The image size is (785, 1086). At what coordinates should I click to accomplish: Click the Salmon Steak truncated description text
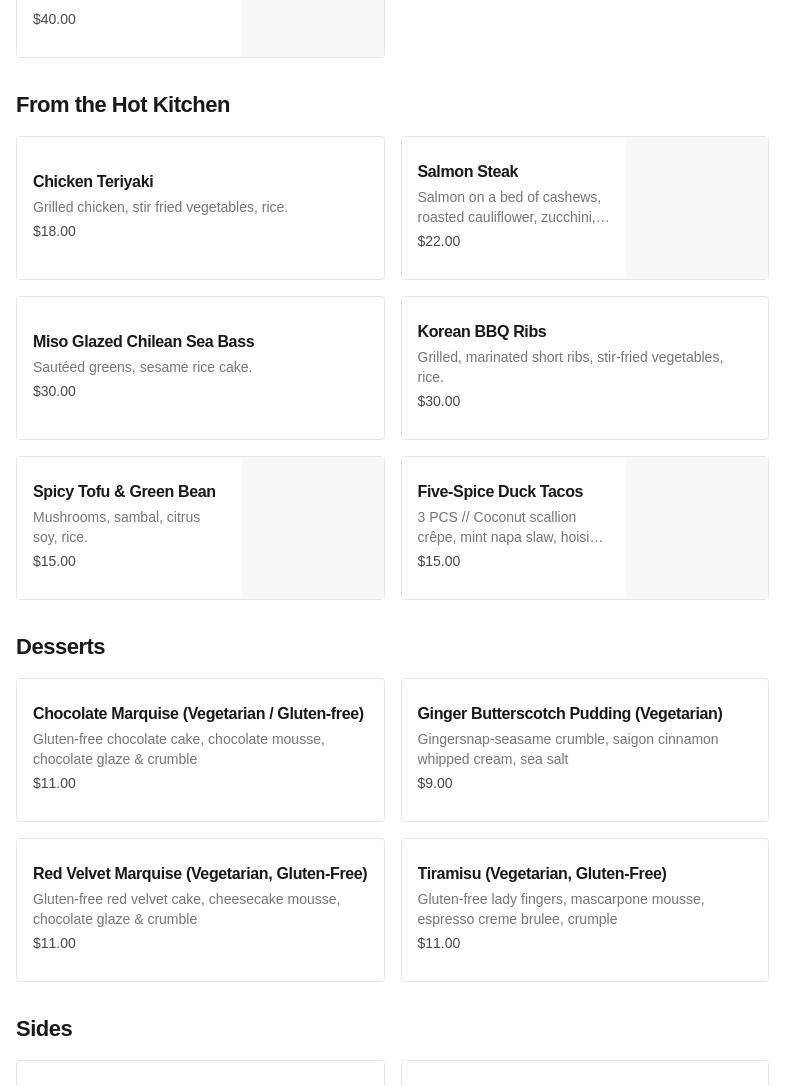(x=512, y=207)
